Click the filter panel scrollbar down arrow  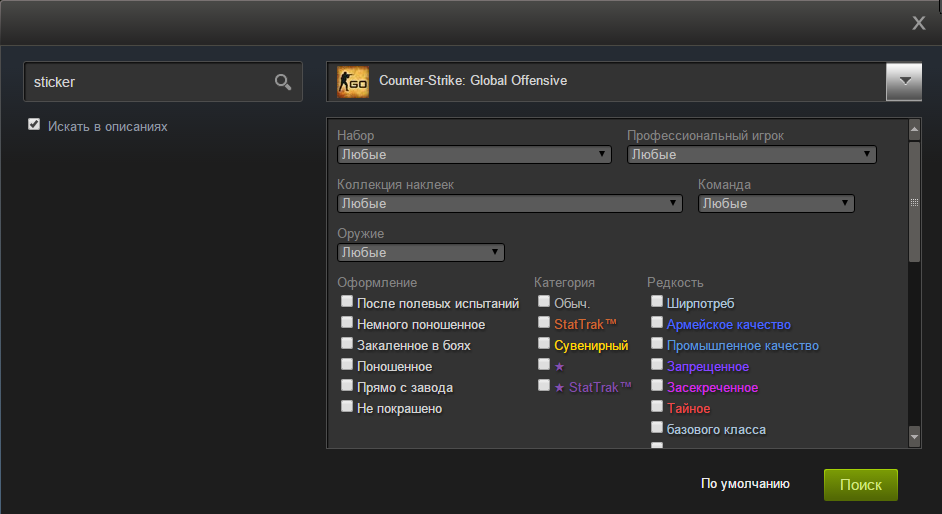[914, 437]
